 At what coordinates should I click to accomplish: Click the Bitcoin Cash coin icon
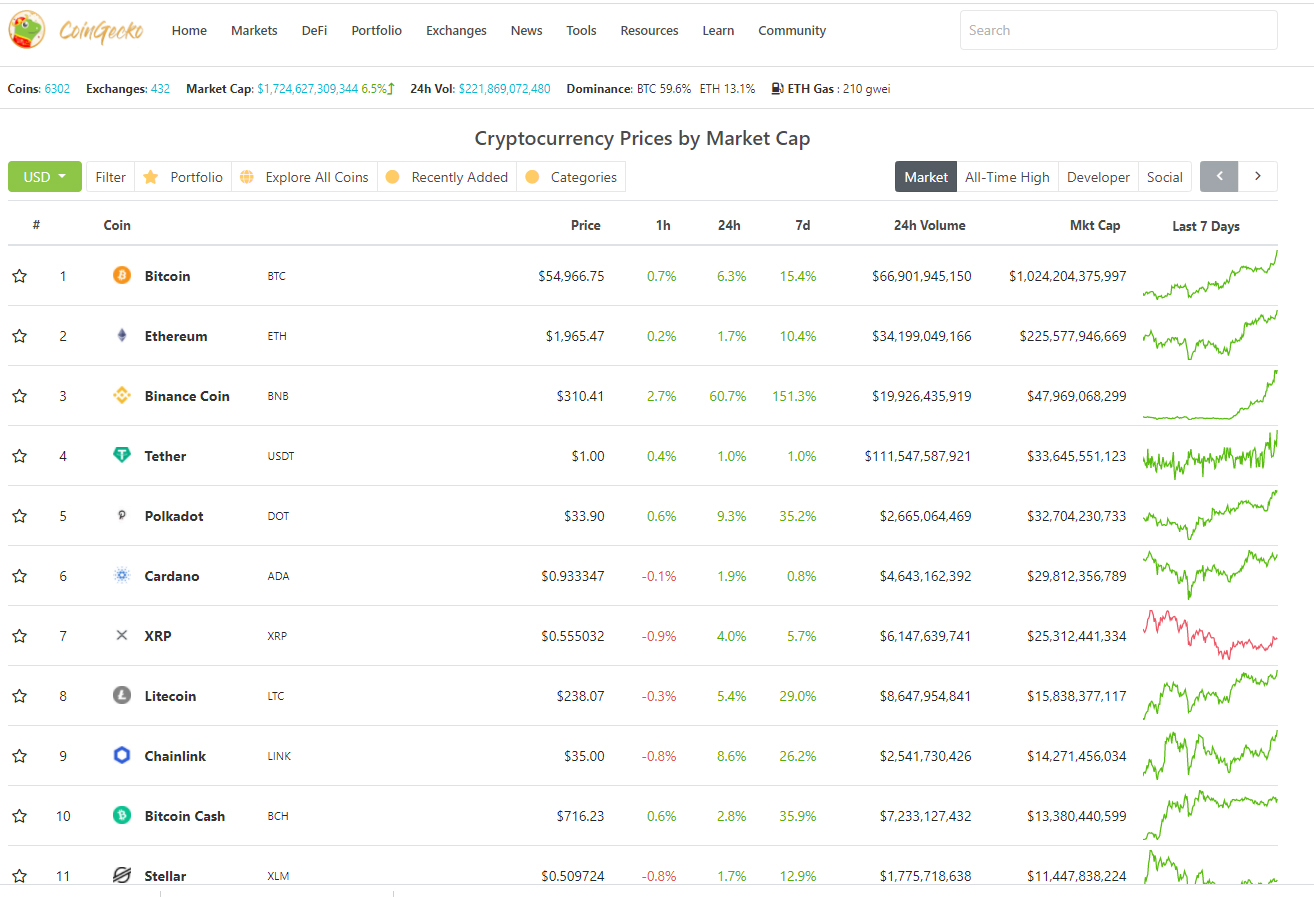pos(122,815)
